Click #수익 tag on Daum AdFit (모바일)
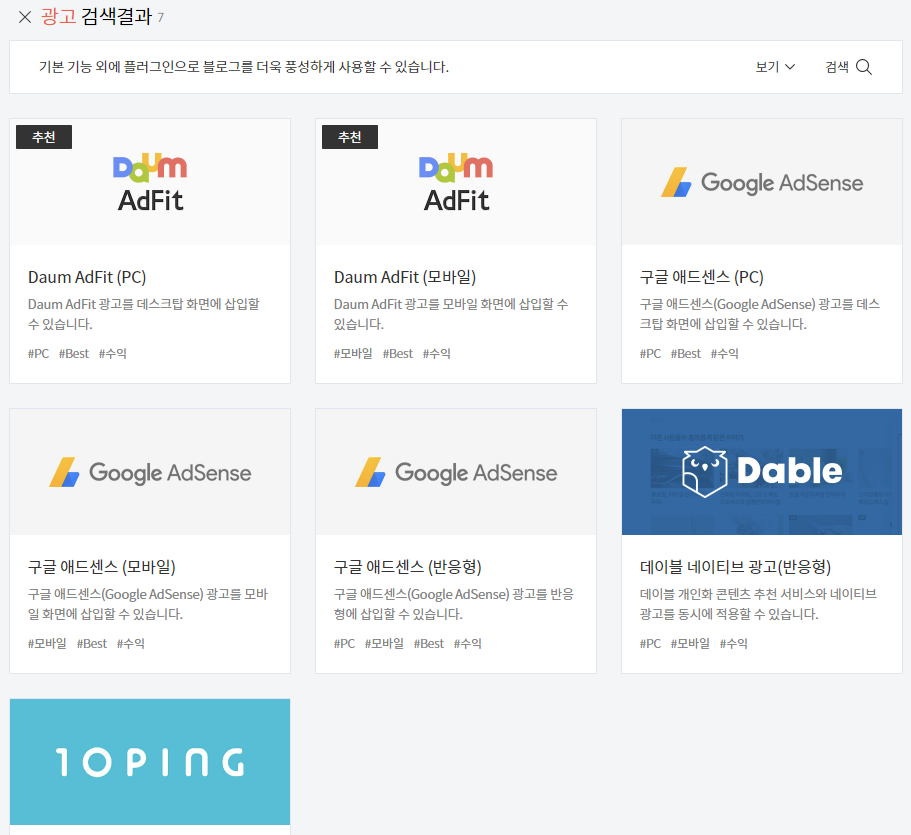The height and width of the screenshot is (835, 911). 437,353
